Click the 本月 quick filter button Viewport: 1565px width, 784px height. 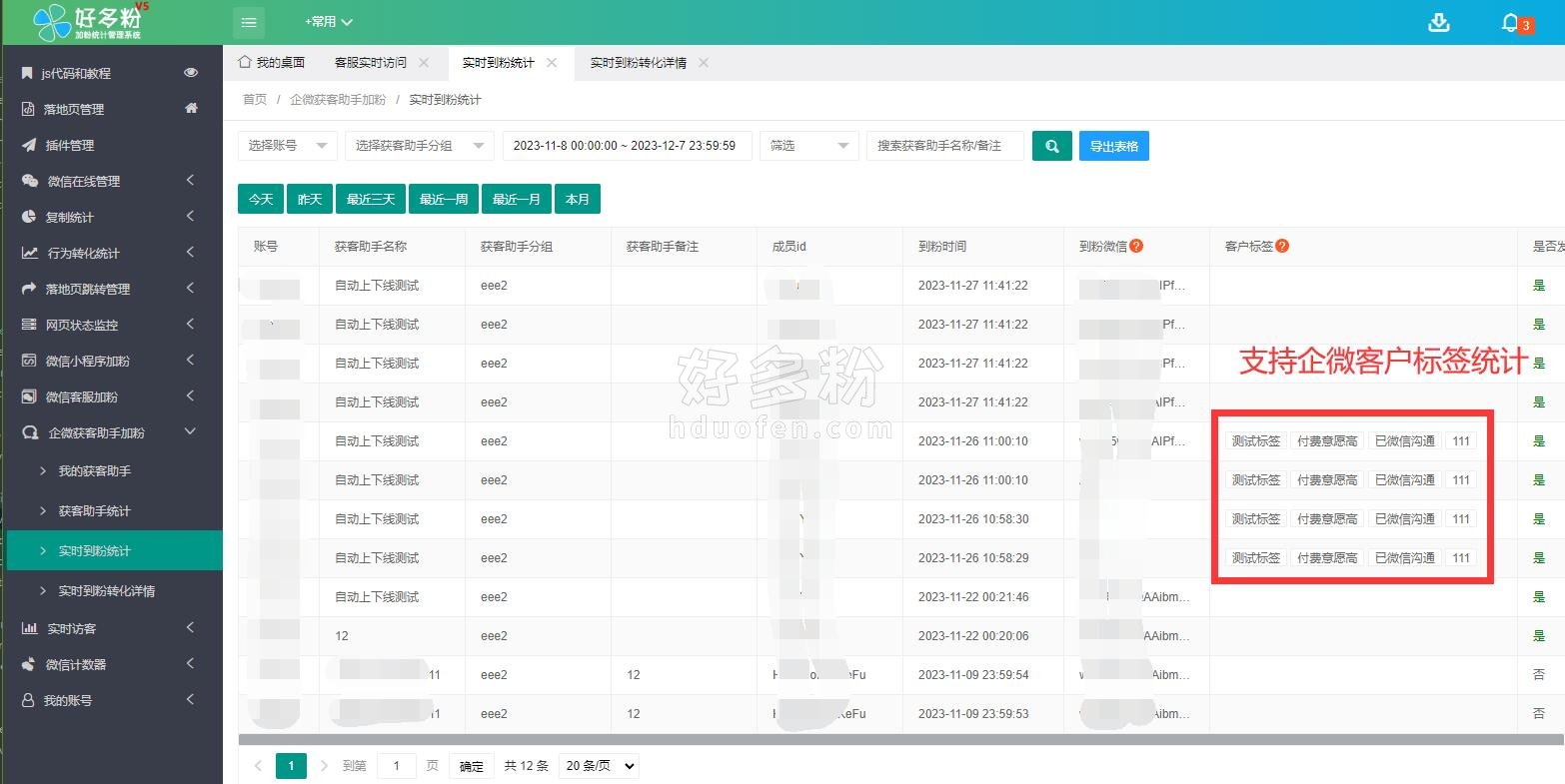[578, 199]
